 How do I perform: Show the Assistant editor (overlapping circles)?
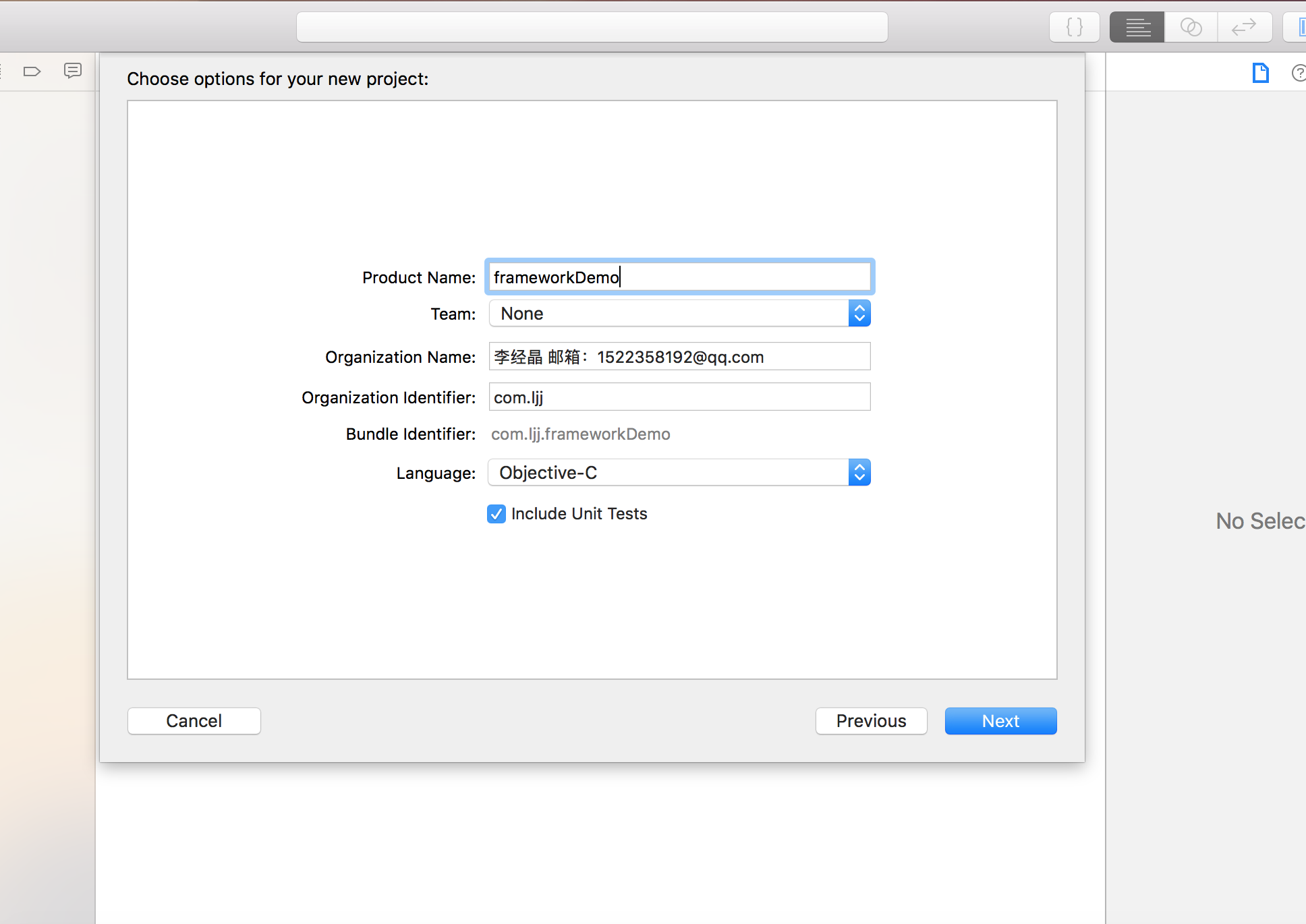click(1191, 28)
